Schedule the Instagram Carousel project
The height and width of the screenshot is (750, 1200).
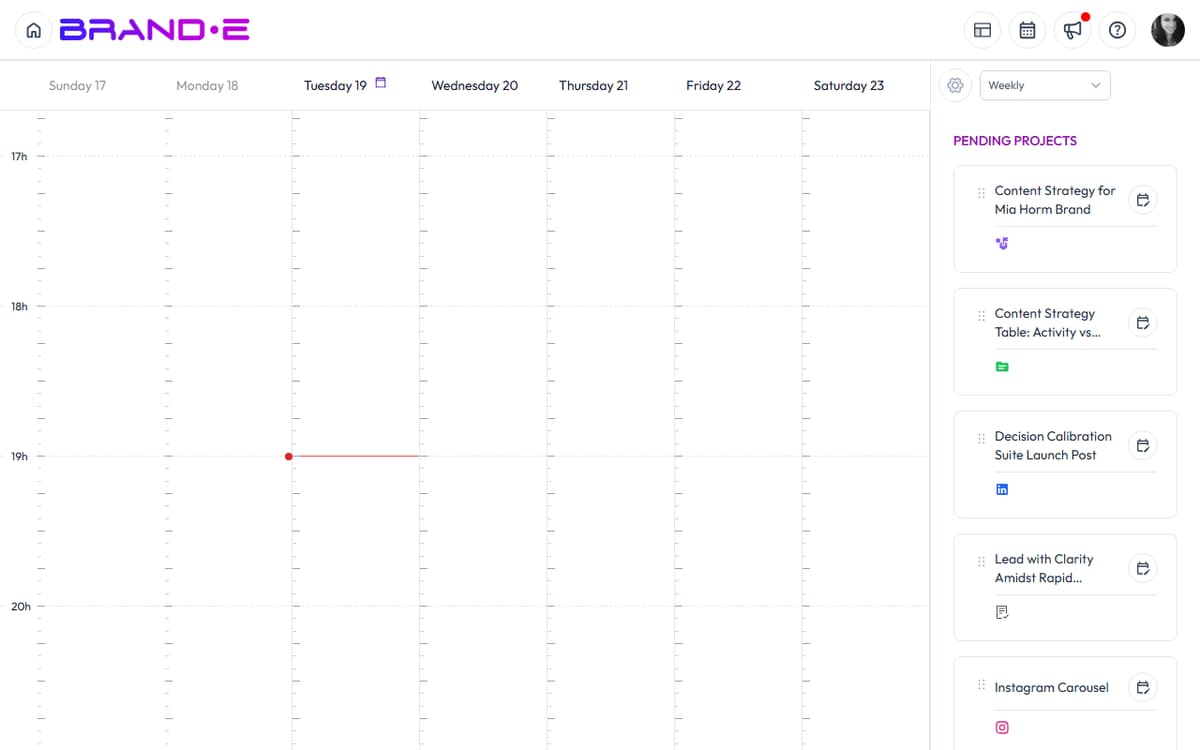1142,687
